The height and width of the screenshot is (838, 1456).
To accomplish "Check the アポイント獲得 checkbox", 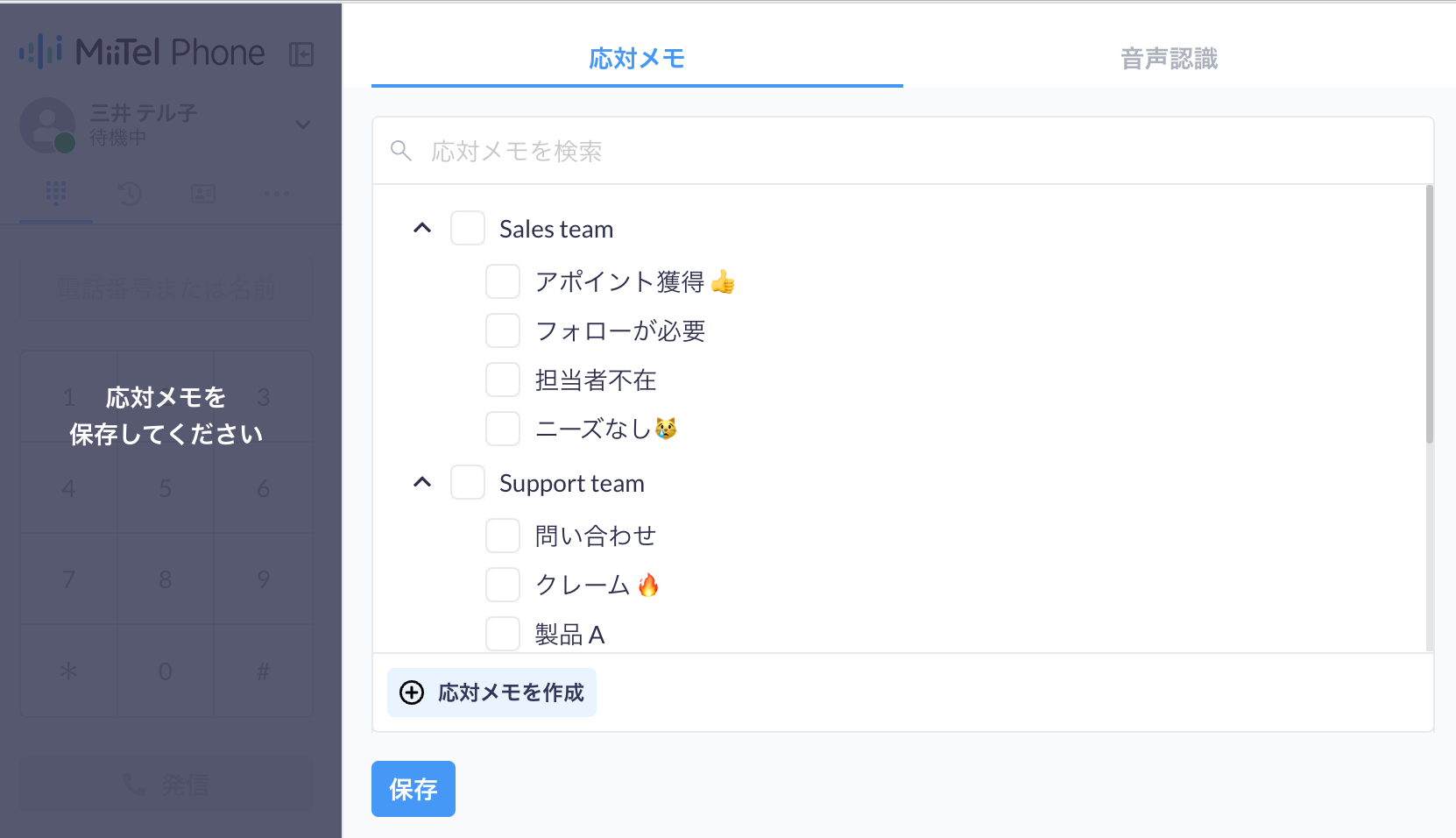I will click(x=503, y=281).
